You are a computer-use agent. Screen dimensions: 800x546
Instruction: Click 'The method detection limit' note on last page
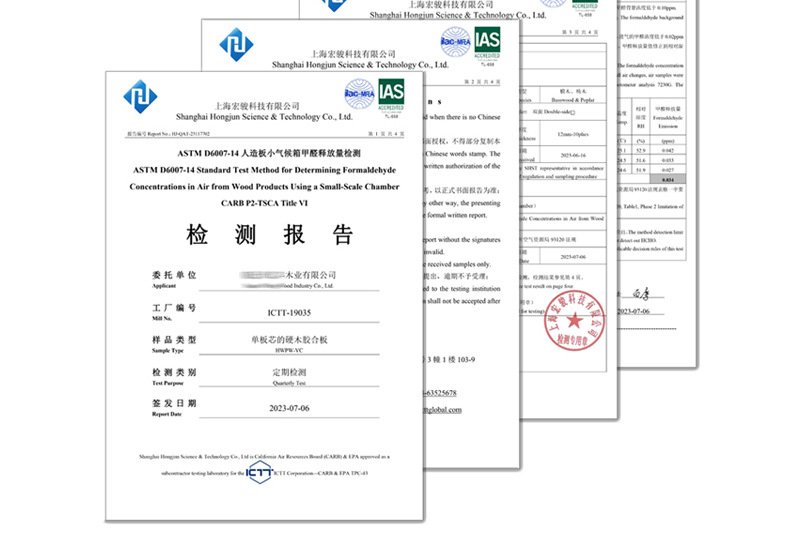pyautogui.click(x=656, y=232)
